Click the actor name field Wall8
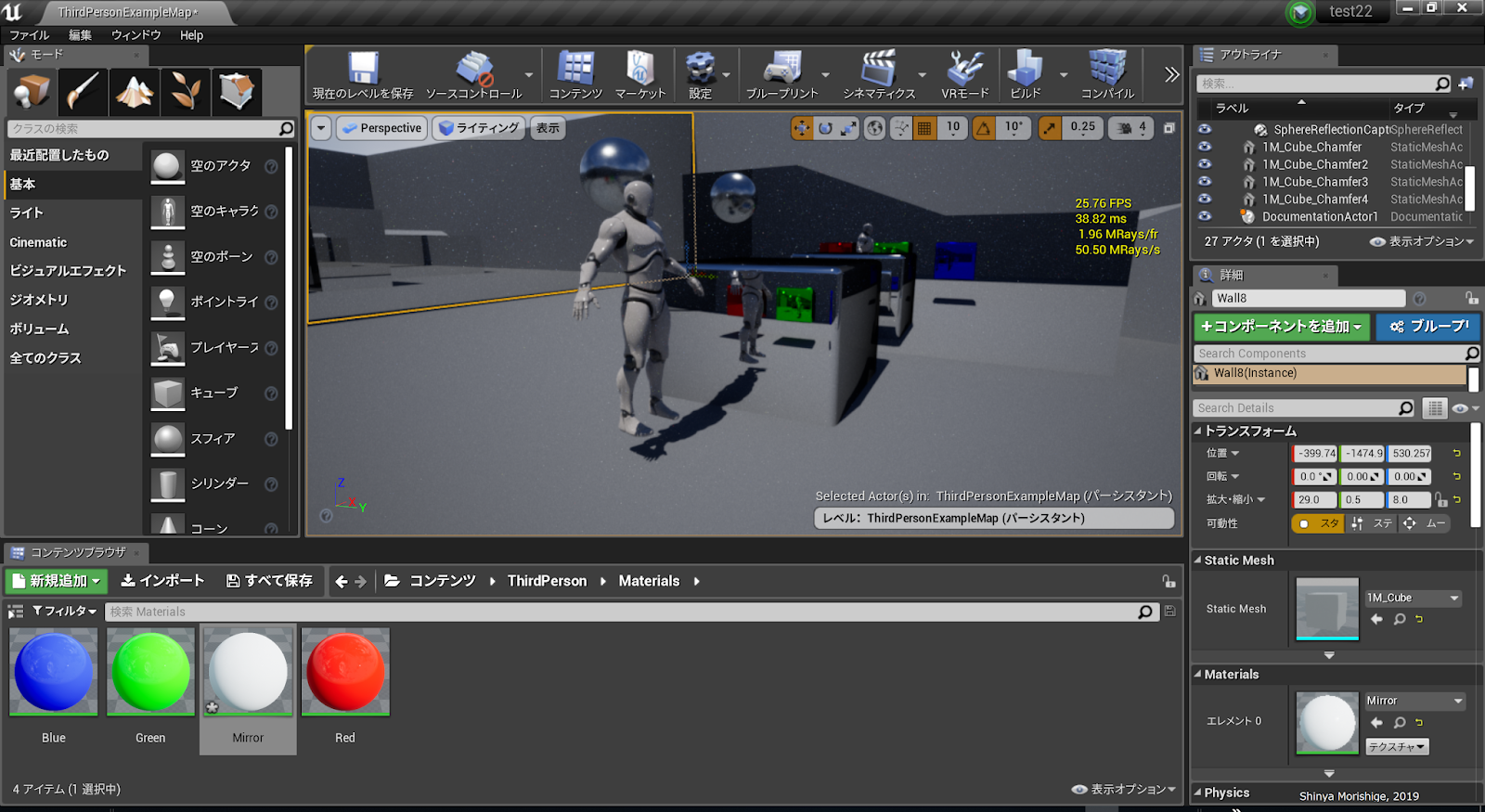 tap(1309, 299)
